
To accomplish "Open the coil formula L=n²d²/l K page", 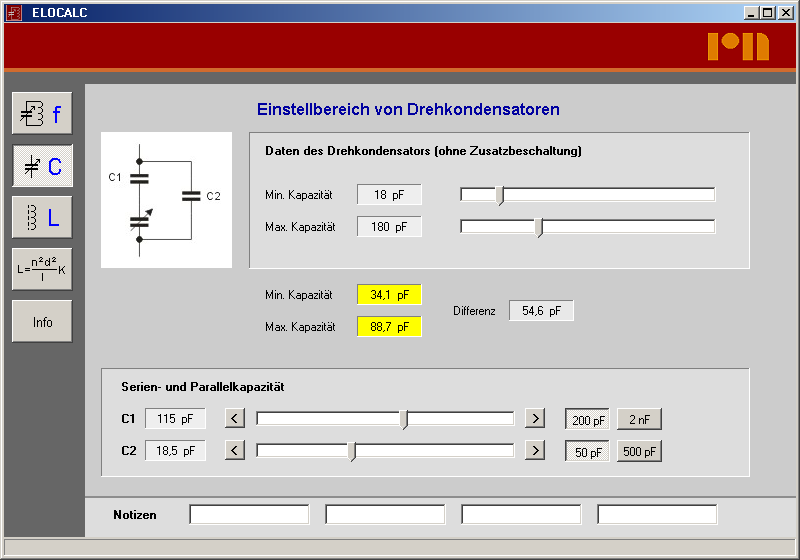I will (42, 269).
